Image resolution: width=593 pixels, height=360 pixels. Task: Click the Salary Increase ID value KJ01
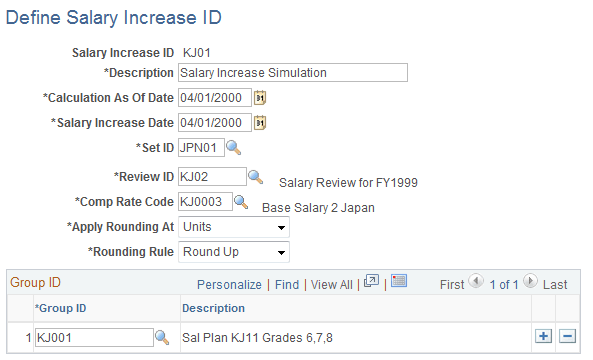point(197,53)
